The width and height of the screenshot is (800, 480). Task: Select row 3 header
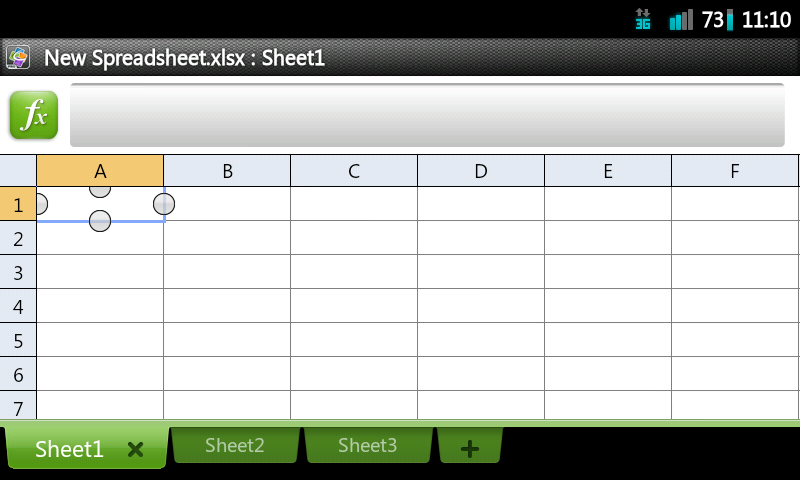(x=18, y=273)
